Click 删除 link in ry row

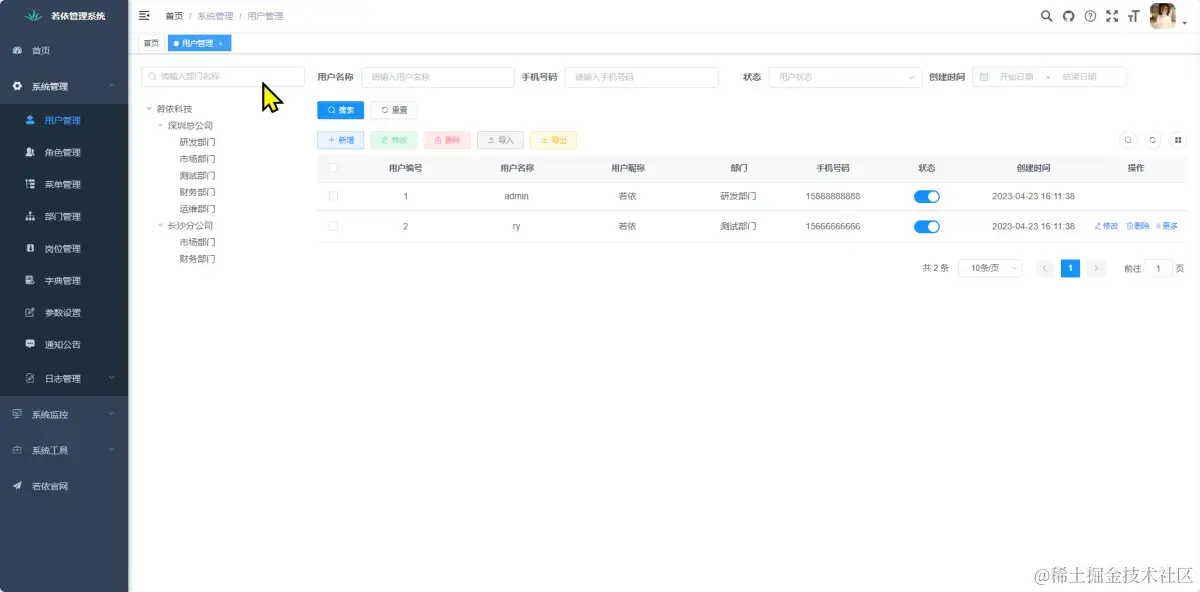(1138, 227)
